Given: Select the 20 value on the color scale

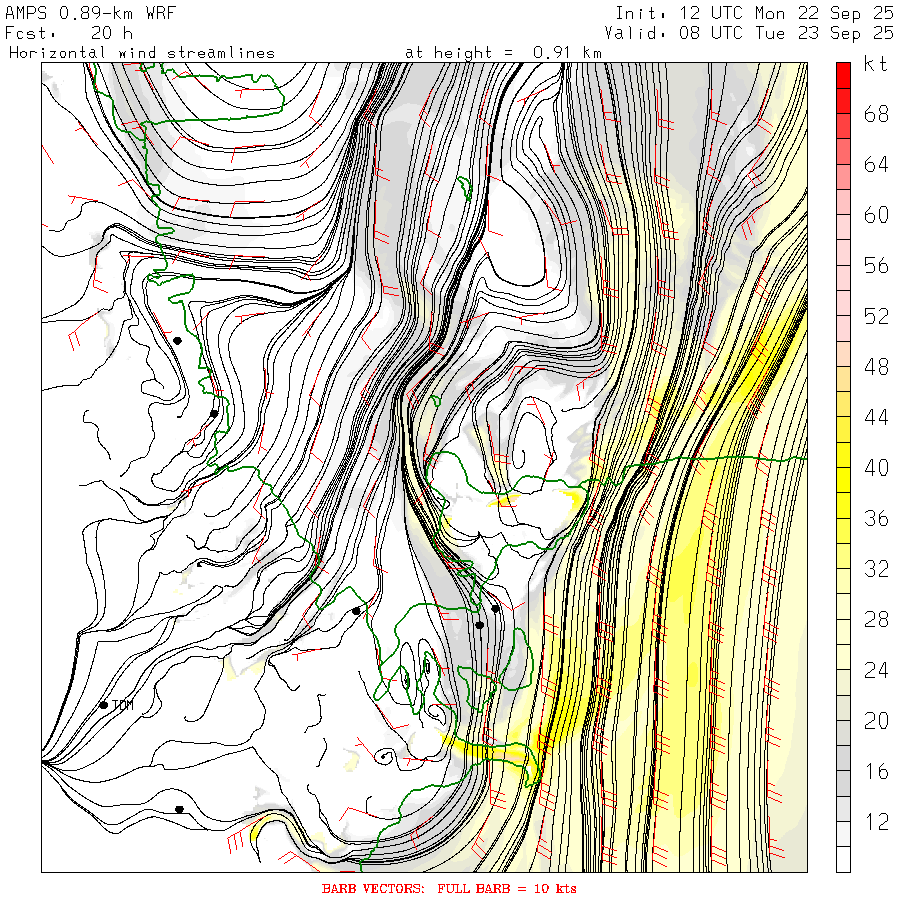Looking at the screenshot, I should [x=876, y=720].
